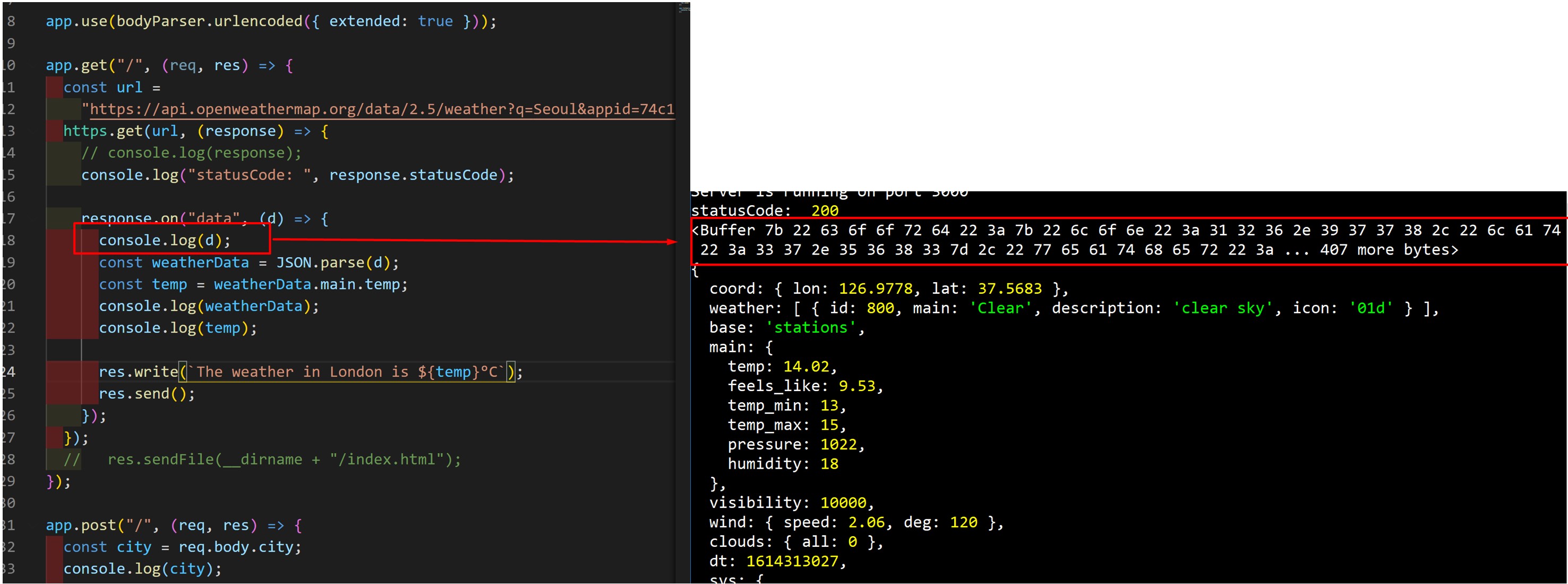The height and width of the screenshot is (584, 1568).
Task: Place cursor in the res.write template string
Action: pos(347,371)
